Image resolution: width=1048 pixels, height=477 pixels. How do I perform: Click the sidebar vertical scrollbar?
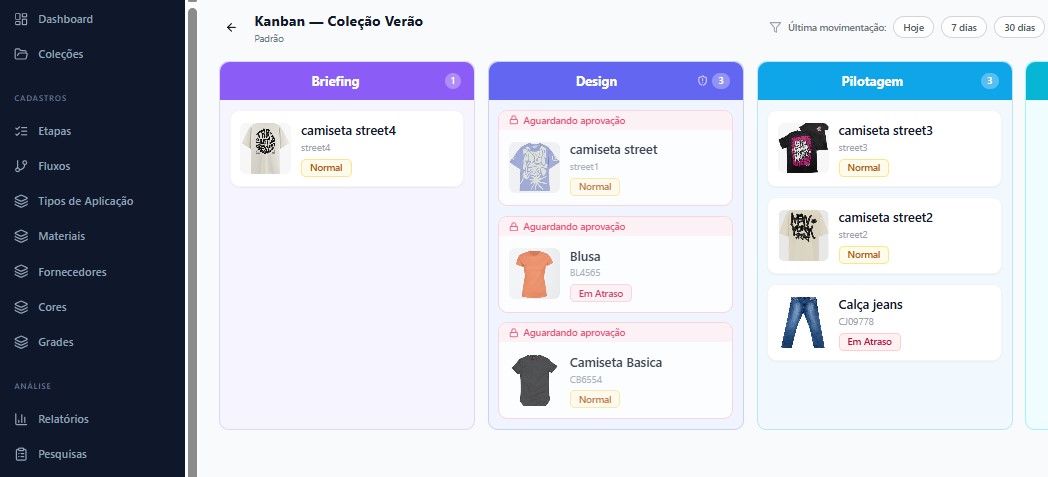(x=191, y=200)
